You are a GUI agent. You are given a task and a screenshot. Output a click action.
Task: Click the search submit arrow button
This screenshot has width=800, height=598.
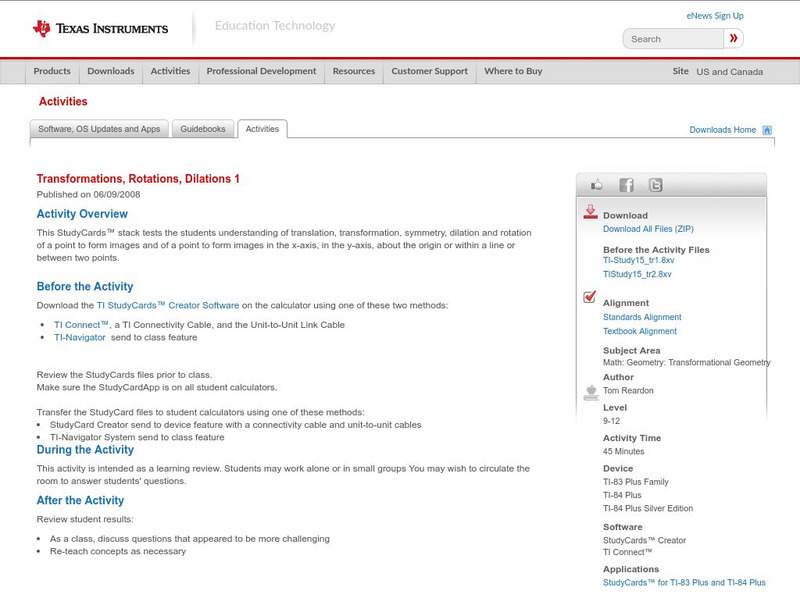click(733, 38)
